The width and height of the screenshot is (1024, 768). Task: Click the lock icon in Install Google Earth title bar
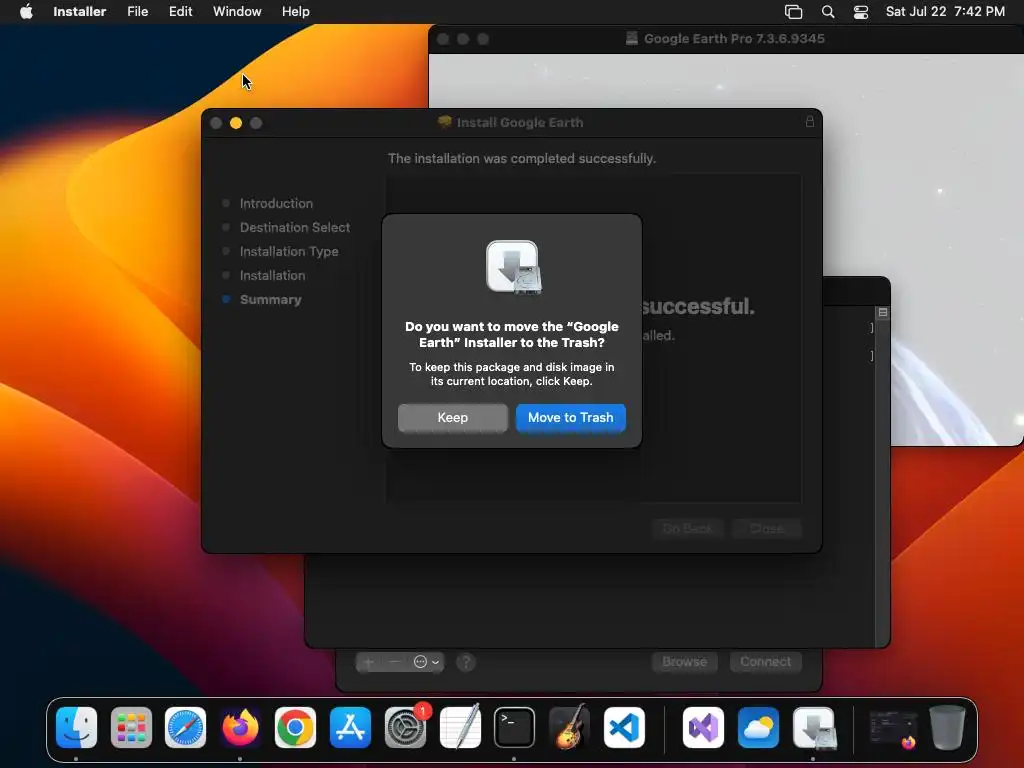(809, 121)
